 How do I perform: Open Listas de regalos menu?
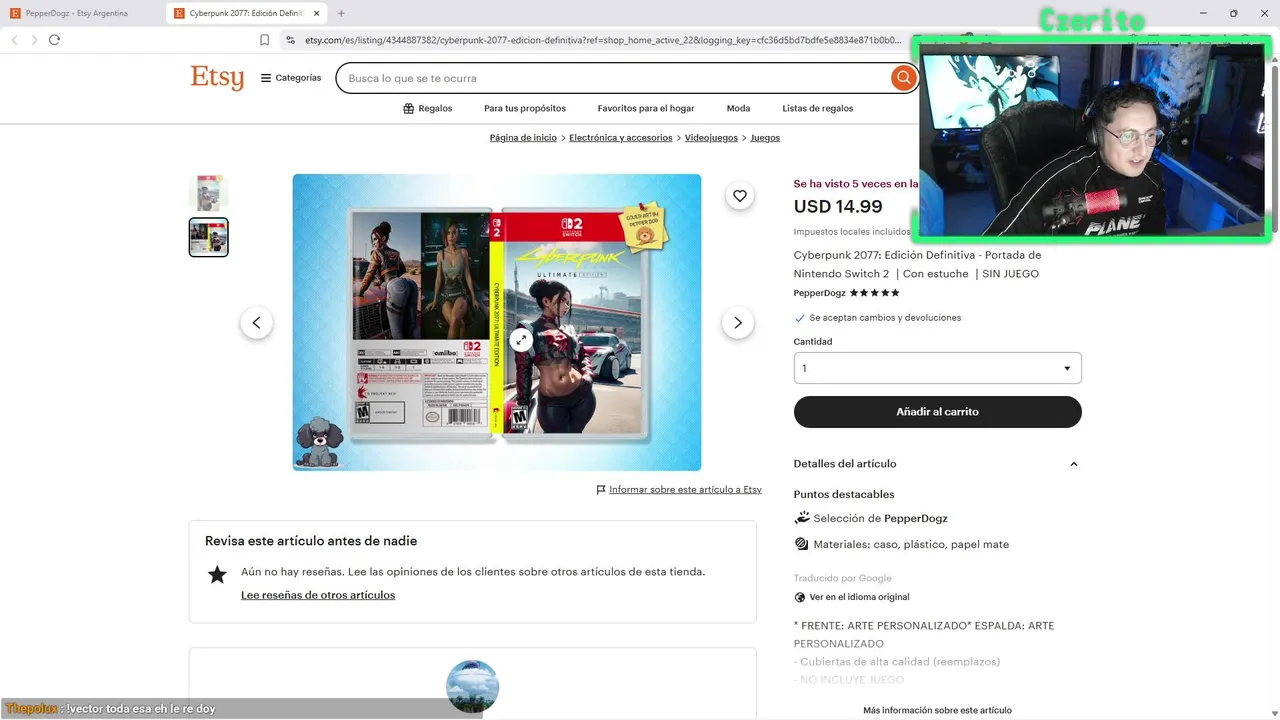(818, 108)
